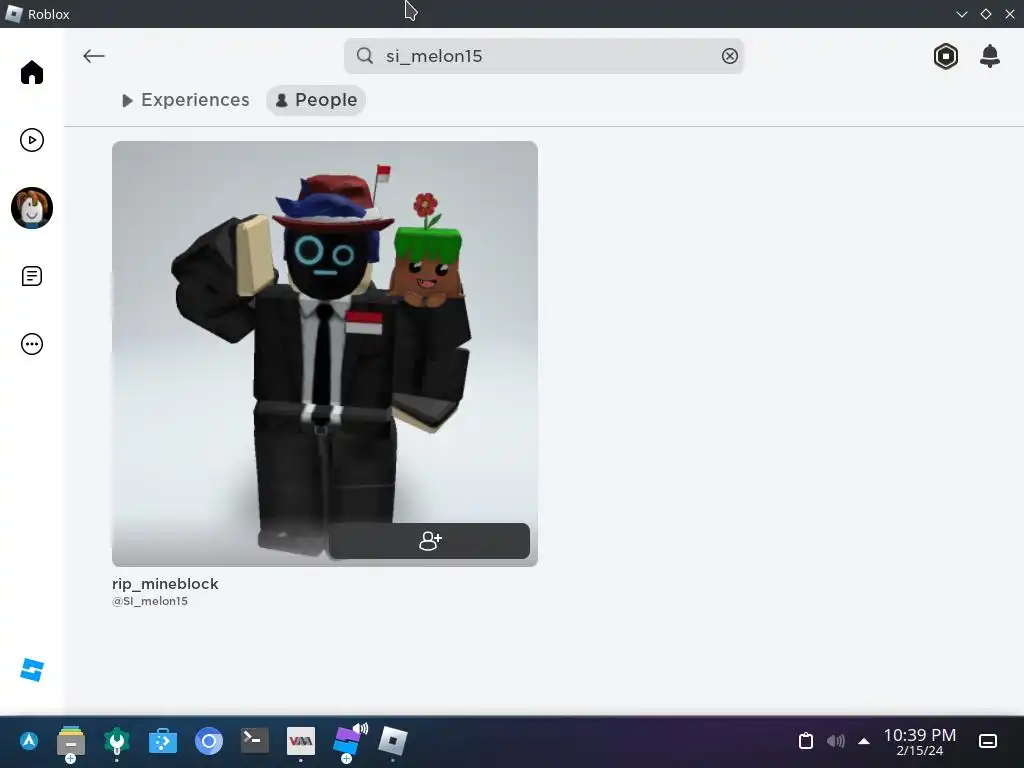1024x768 pixels.
Task: Open the Robux balance icon
Action: [x=945, y=56]
